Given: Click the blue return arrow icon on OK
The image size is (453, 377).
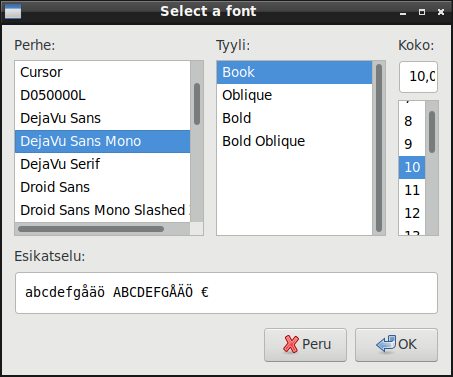Looking at the screenshot, I should tap(386, 344).
